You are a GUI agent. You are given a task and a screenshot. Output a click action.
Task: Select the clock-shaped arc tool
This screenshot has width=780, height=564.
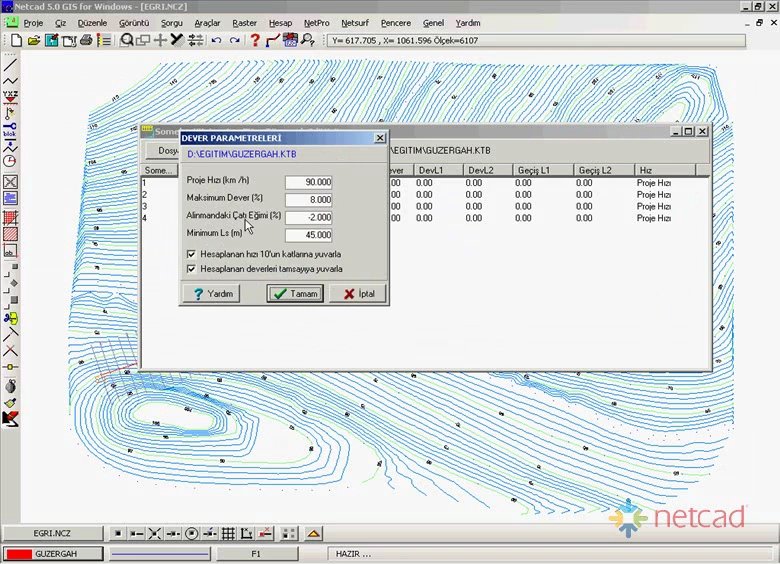tap(10, 161)
